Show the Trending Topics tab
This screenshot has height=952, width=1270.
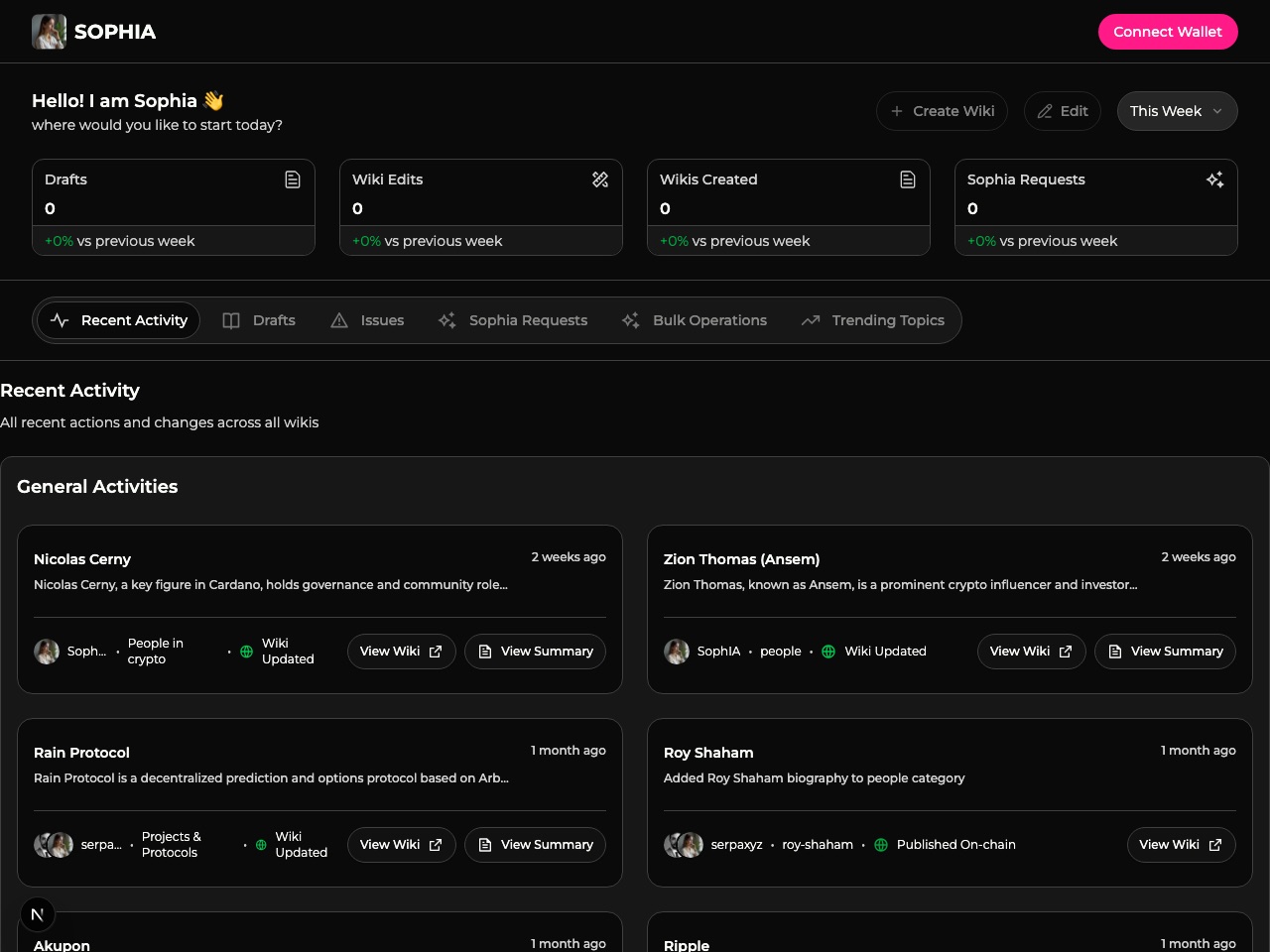873,320
